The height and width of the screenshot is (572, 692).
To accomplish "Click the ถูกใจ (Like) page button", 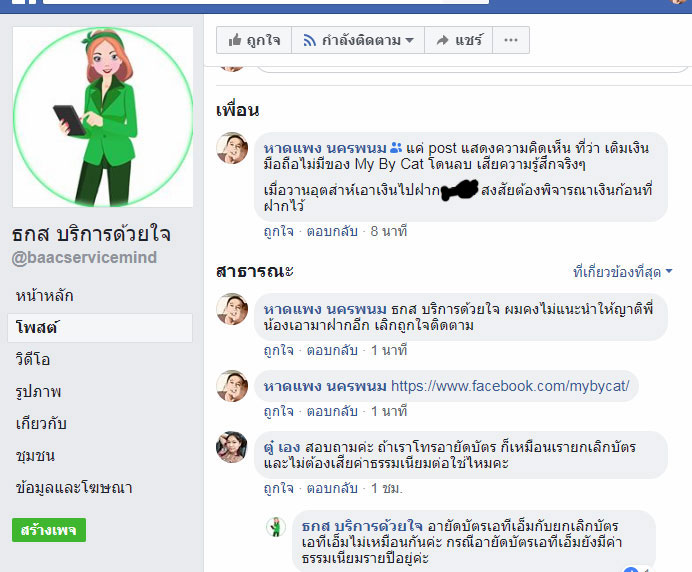I will pyautogui.click(x=254, y=40).
